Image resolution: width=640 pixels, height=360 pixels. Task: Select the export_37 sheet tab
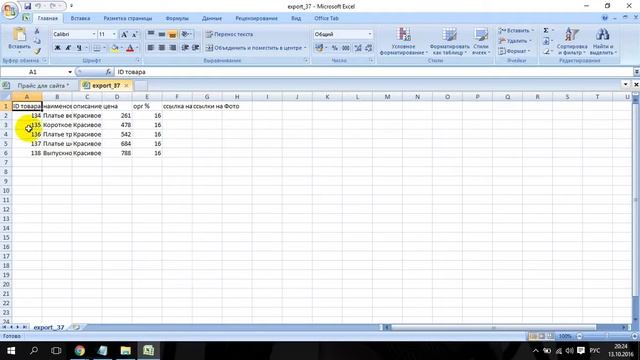49,327
